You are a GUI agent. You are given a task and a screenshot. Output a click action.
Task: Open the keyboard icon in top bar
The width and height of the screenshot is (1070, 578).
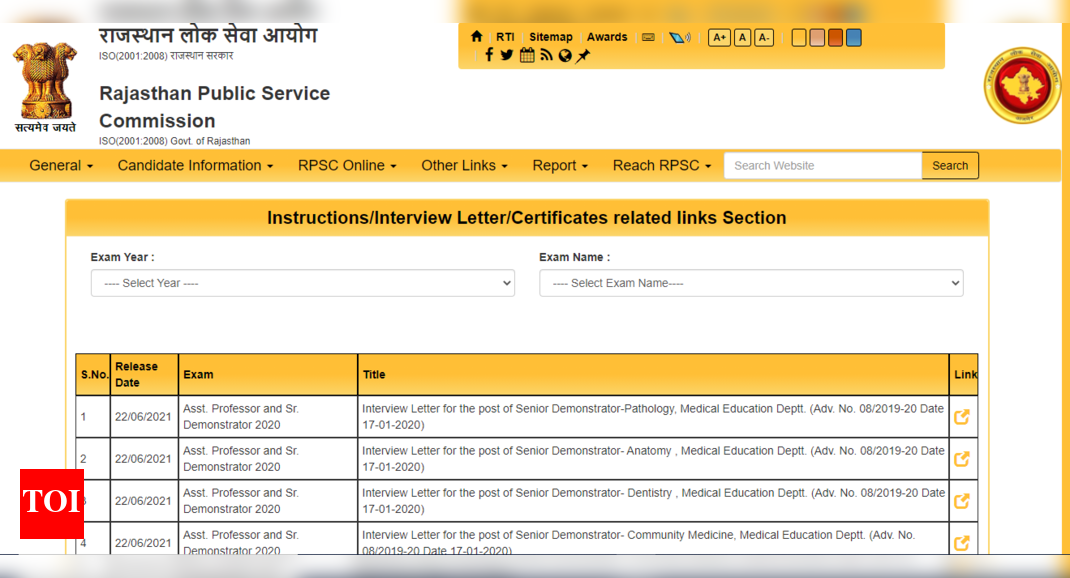coord(648,38)
